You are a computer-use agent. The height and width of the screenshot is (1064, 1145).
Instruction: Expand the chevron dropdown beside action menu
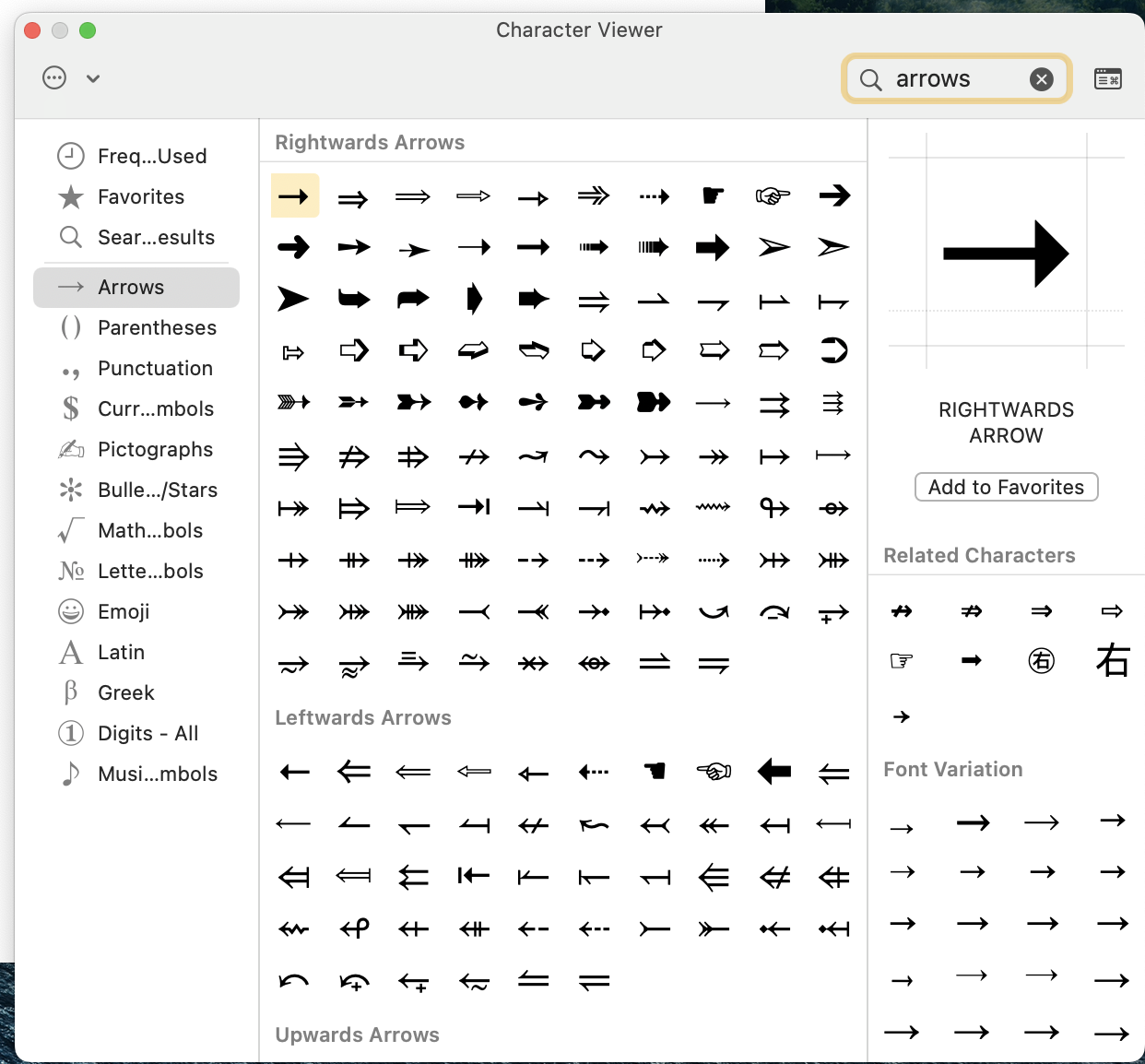pos(93,78)
